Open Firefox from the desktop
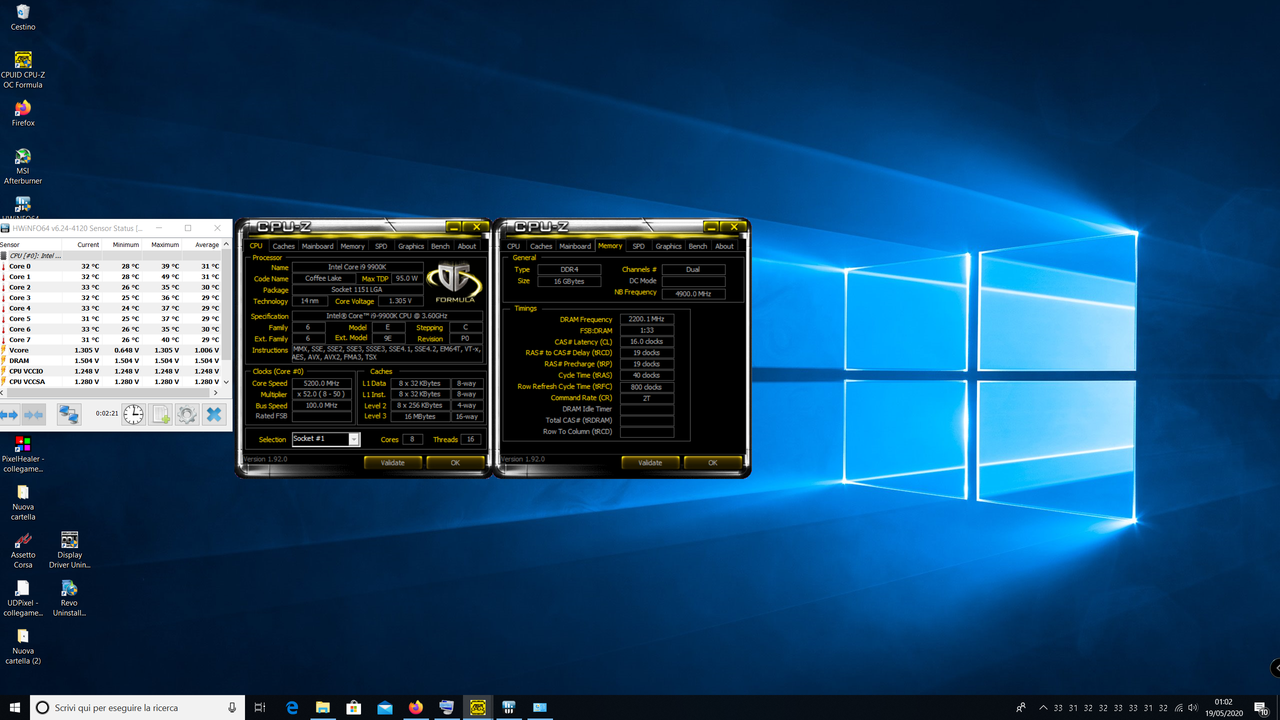The width and height of the screenshot is (1280, 720). (22, 108)
